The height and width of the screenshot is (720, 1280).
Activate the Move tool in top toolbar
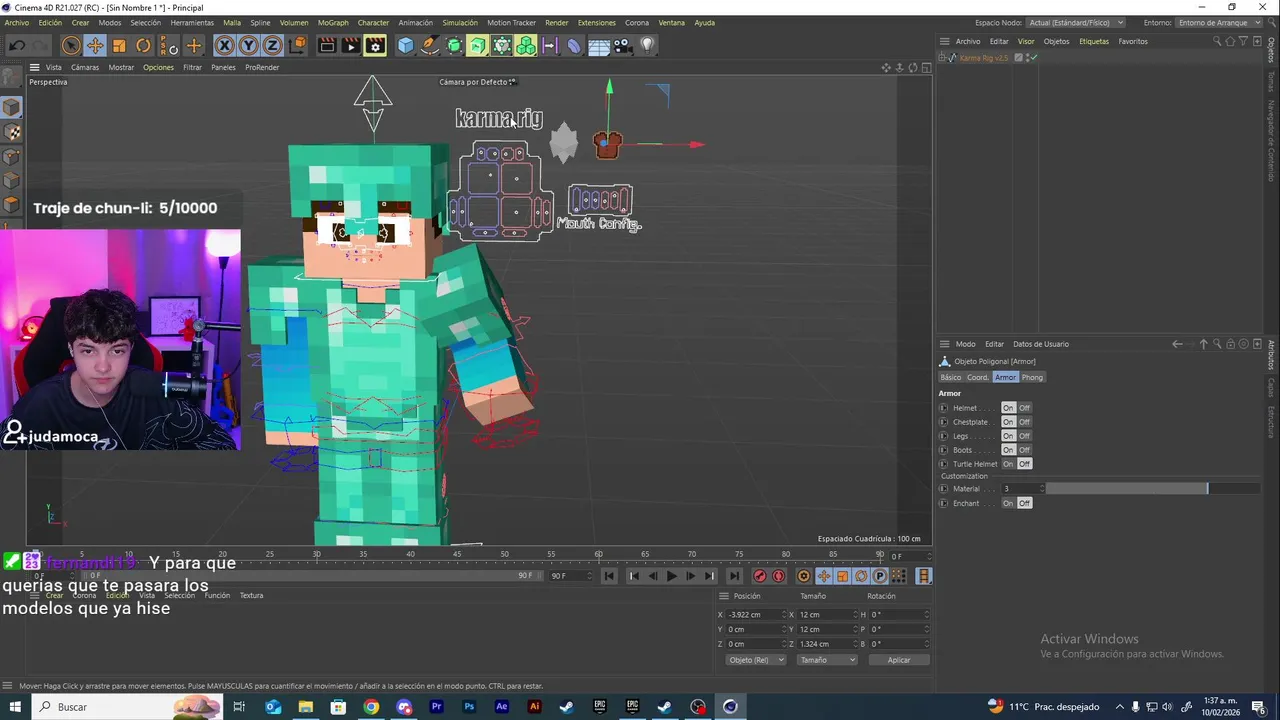[95, 45]
